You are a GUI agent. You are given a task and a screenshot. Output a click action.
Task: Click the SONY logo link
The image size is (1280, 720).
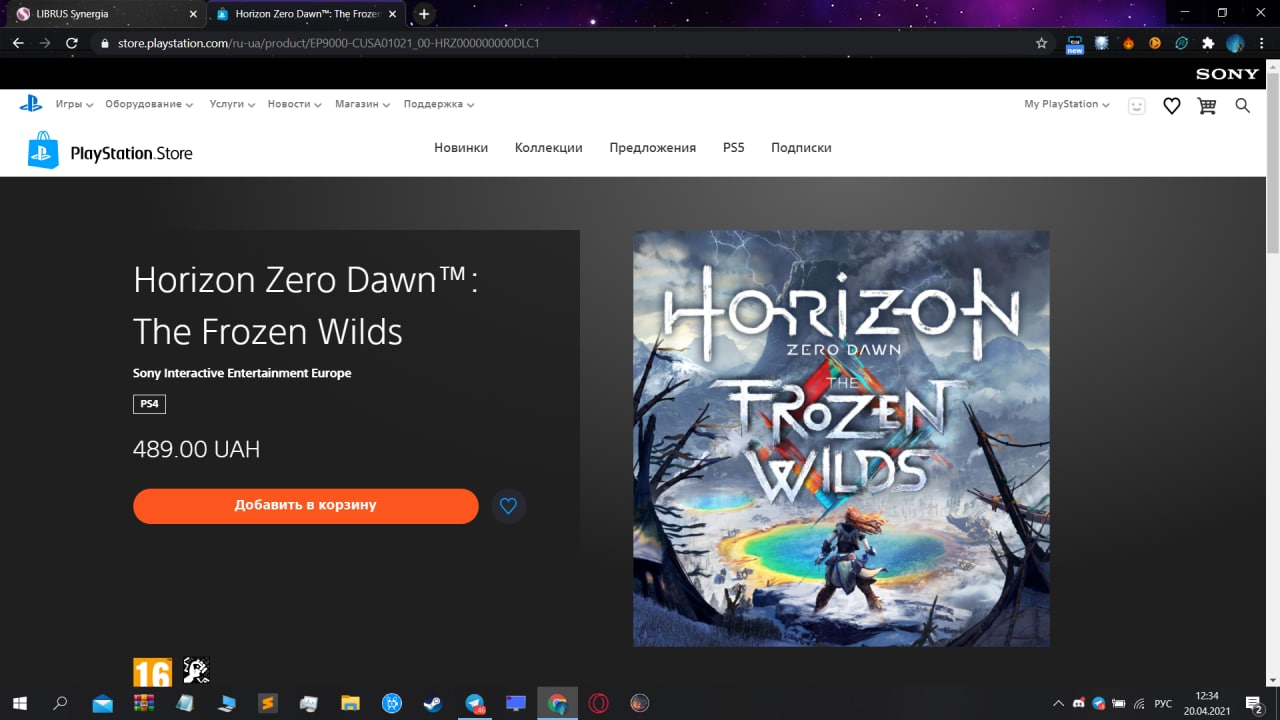pyautogui.click(x=1227, y=74)
